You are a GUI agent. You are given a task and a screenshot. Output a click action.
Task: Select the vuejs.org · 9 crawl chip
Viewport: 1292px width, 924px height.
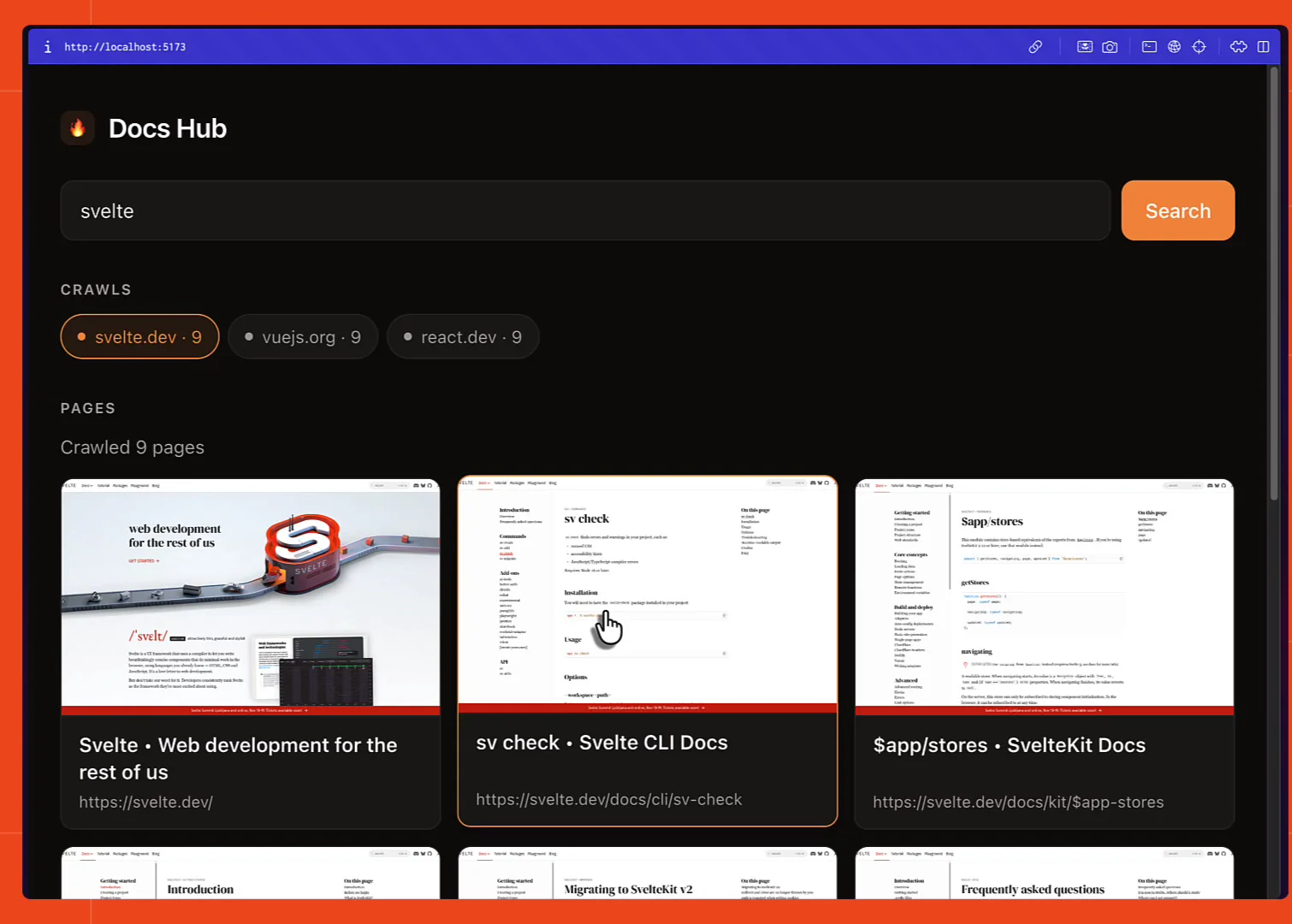pyautogui.click(x=303, y=337)
